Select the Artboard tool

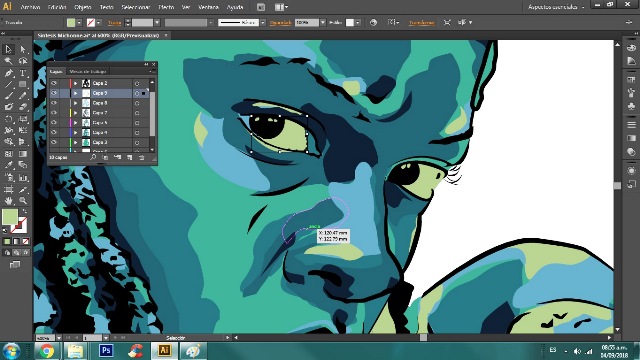(x=8, y=189)
